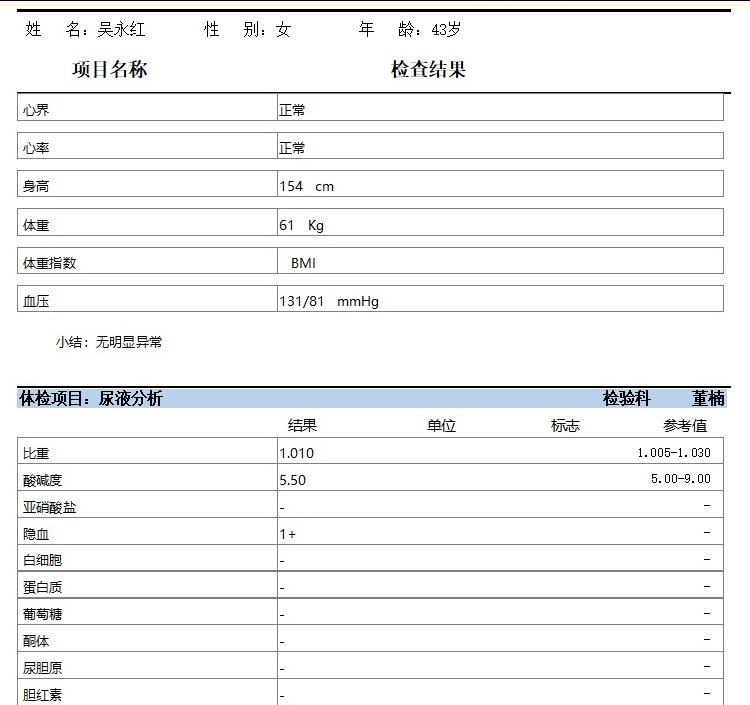
Task: Select the 项目名称 column heading
Action: click(x=110, y=70)
